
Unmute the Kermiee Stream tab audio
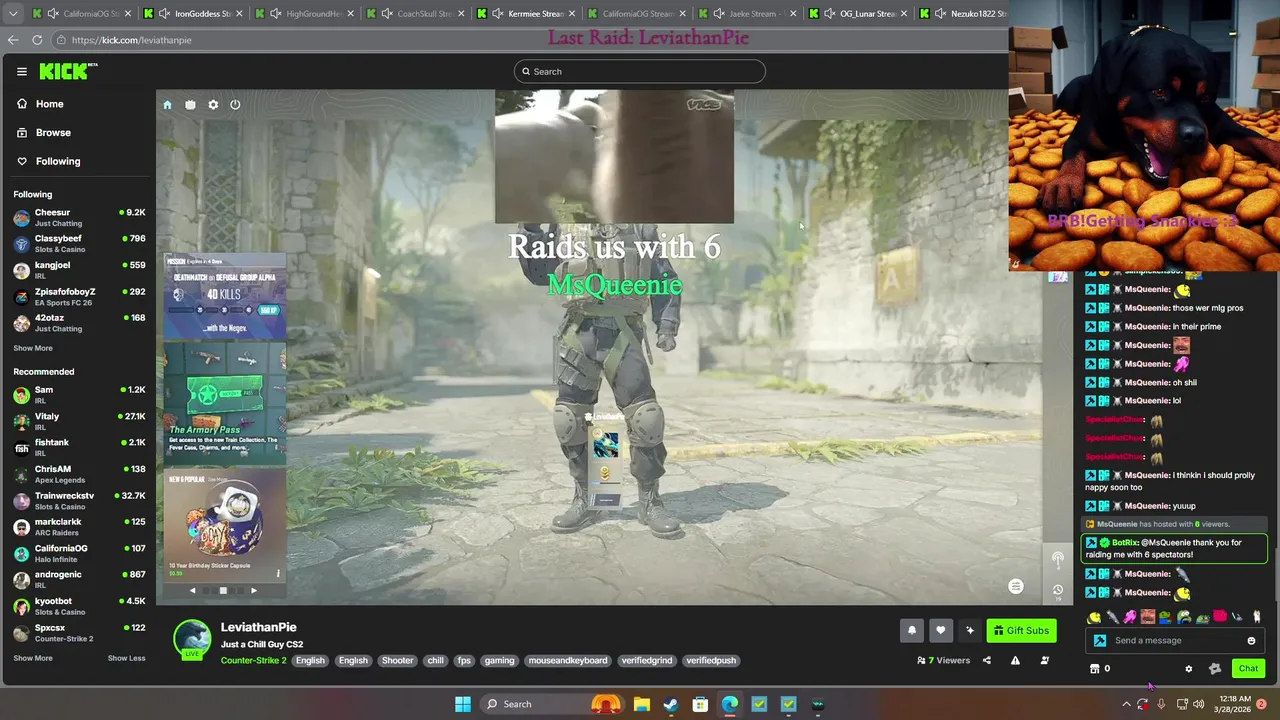498,14
